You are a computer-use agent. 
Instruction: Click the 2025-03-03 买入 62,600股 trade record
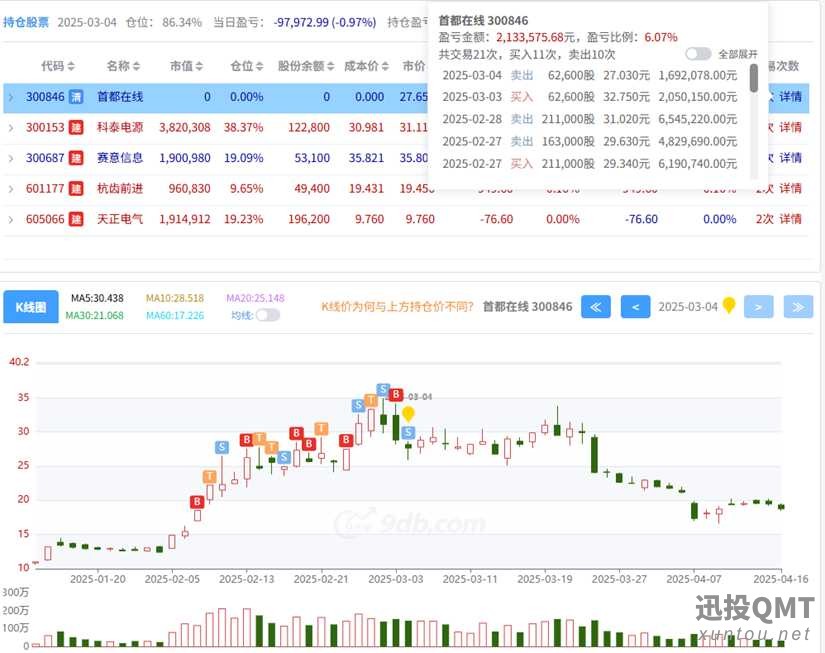click(590, 97)
